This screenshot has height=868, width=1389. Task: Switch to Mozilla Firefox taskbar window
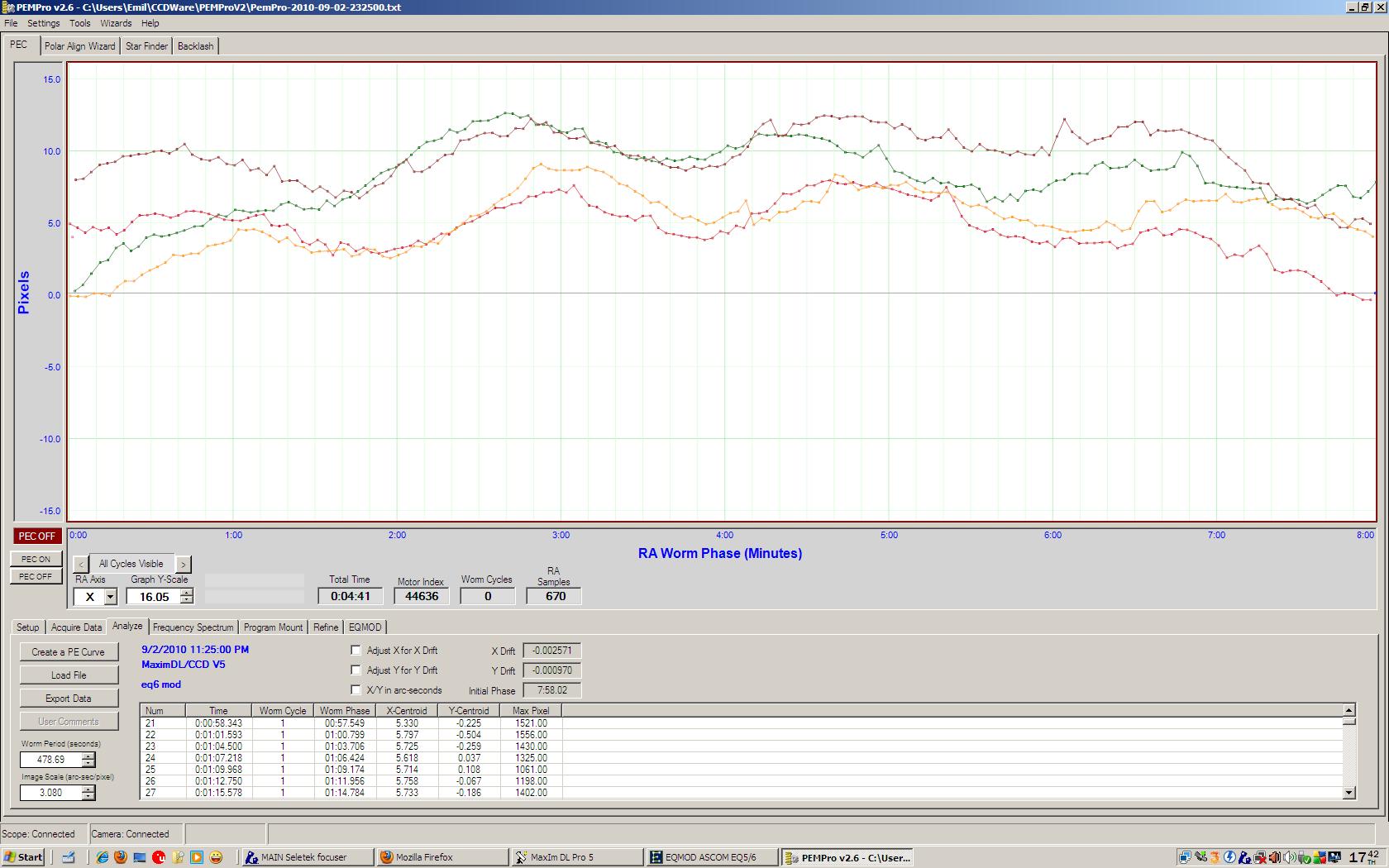(442, 857)
